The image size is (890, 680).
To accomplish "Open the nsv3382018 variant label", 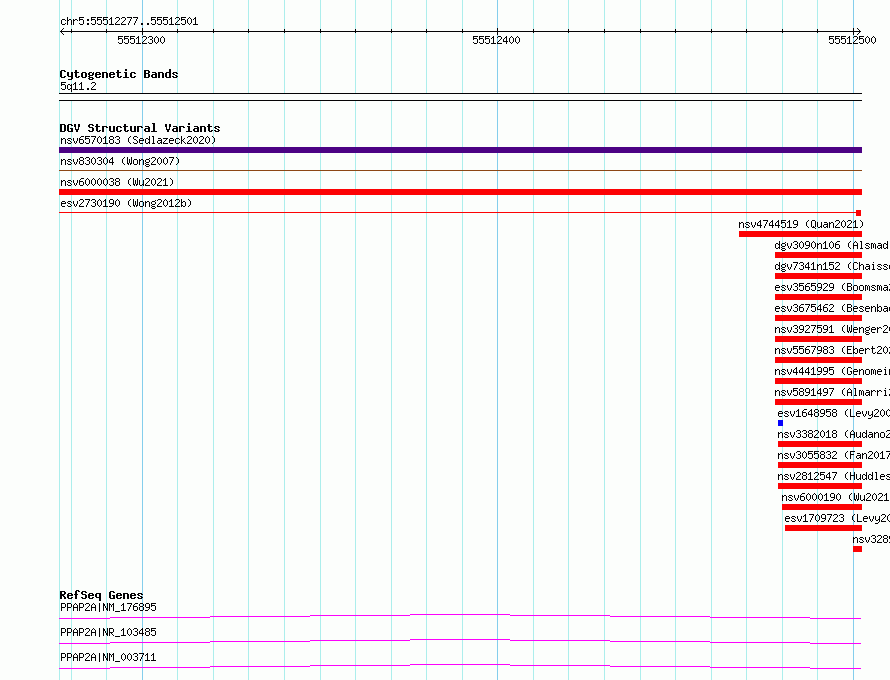I will point(833,434).
